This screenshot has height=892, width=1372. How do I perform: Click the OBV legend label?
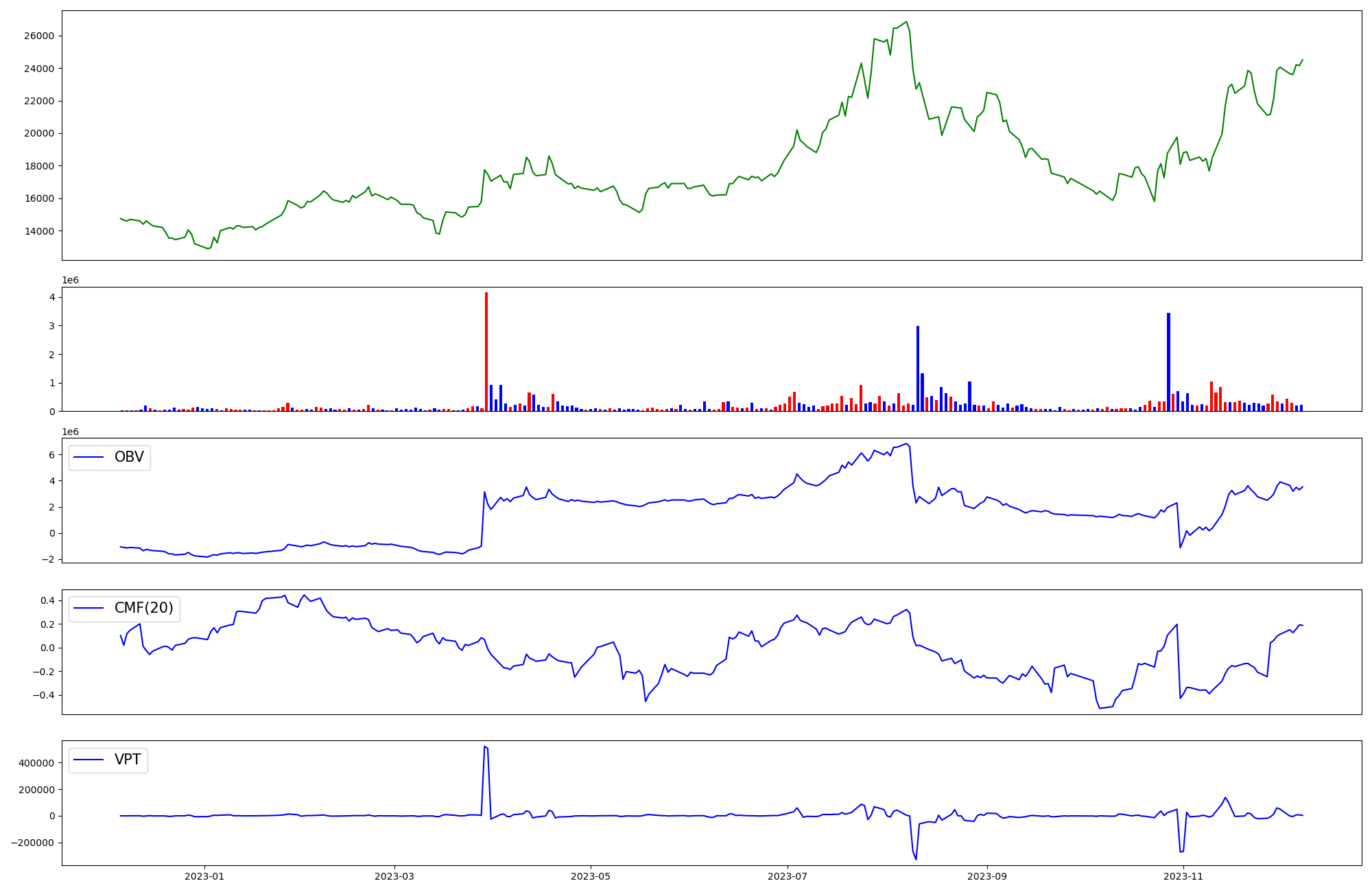(x=129, y=458)
